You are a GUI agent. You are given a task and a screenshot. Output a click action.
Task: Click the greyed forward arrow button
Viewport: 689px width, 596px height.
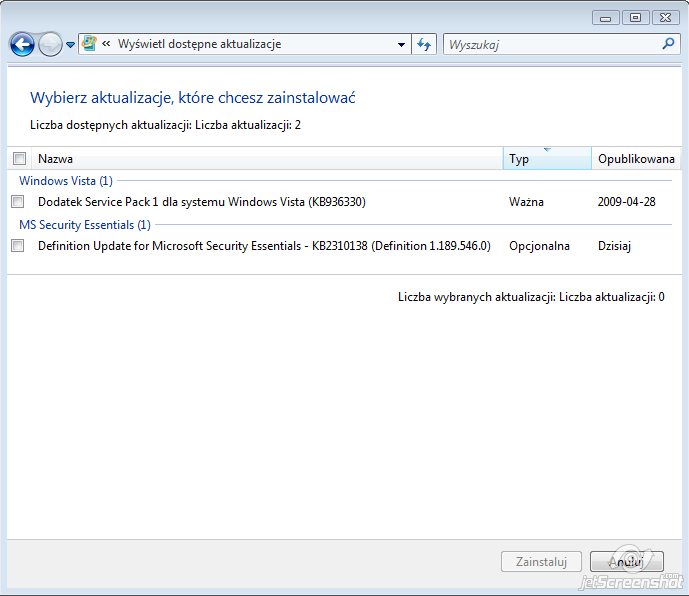pos(50,44)
